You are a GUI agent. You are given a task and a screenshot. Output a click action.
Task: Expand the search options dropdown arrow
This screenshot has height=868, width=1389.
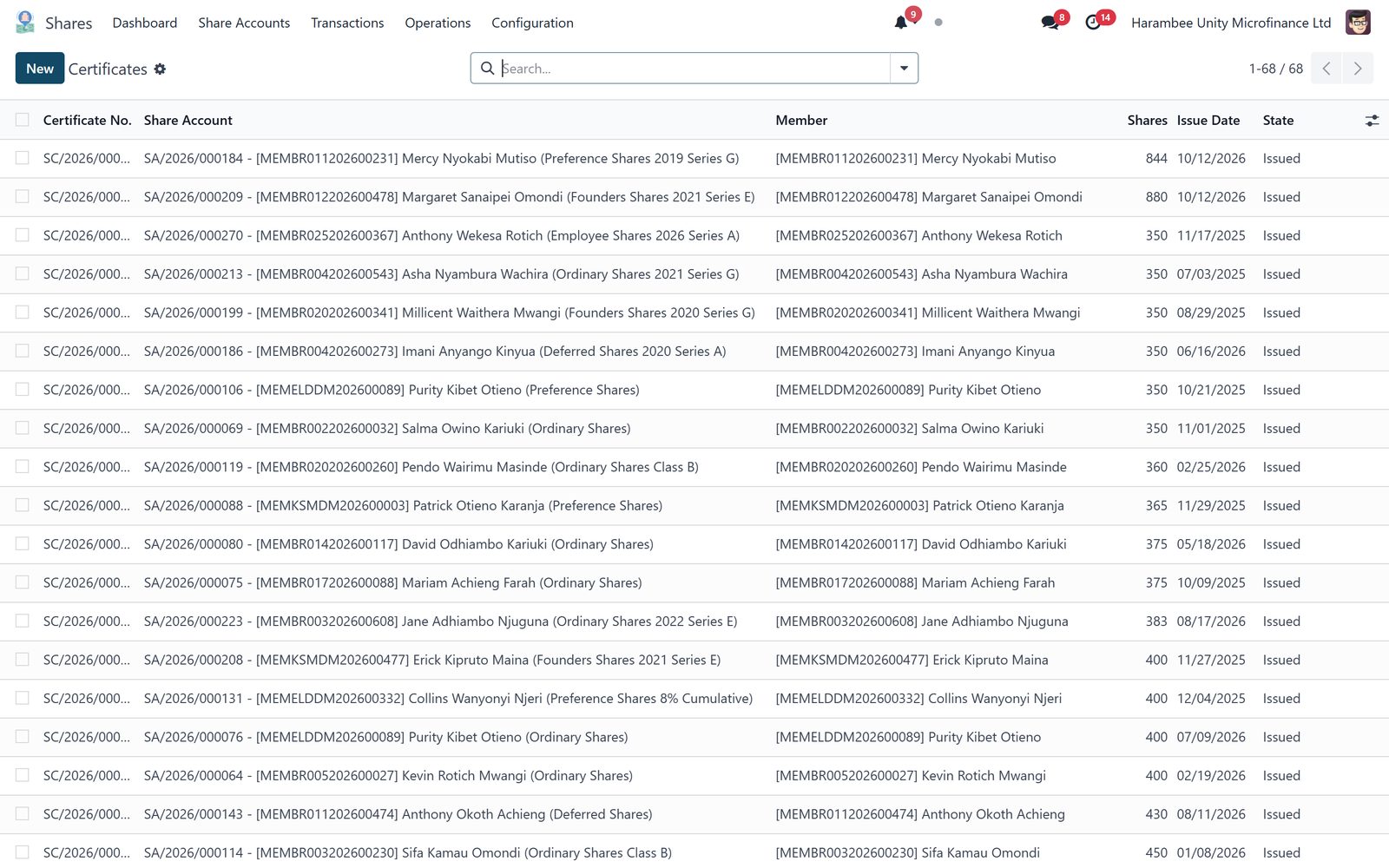[x=904, y=69]
